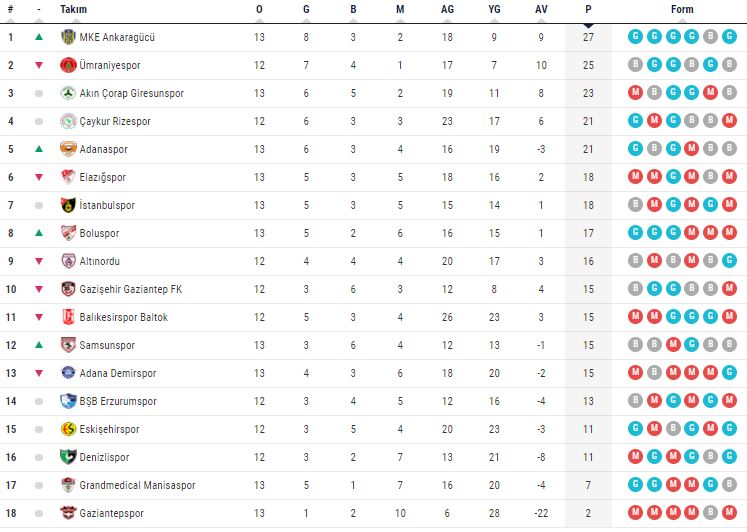Click the Denizlispor team badge
The width and height of the screenshot is (747, 532).
[68, 457]
